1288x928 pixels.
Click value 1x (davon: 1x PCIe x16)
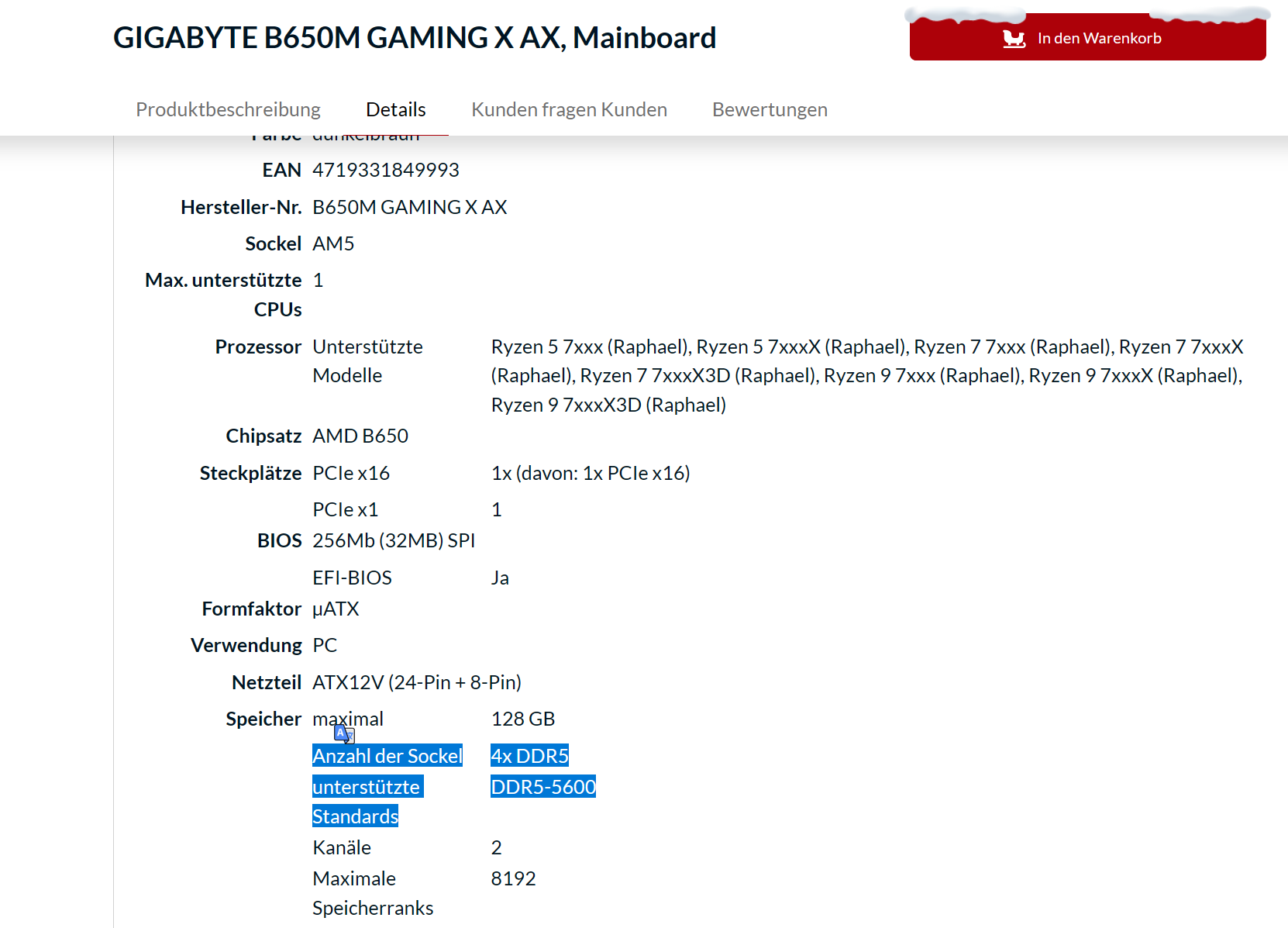(x=591, y=473)
